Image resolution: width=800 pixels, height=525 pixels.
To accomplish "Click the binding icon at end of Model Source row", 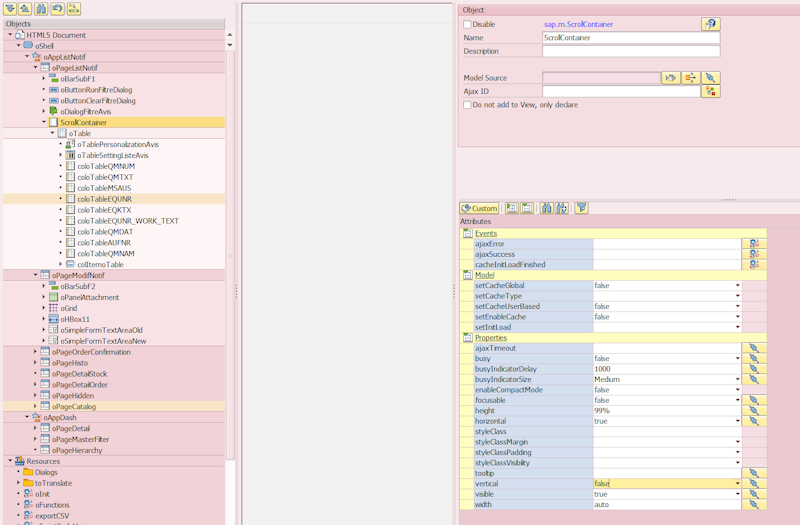I will (710, 78).
